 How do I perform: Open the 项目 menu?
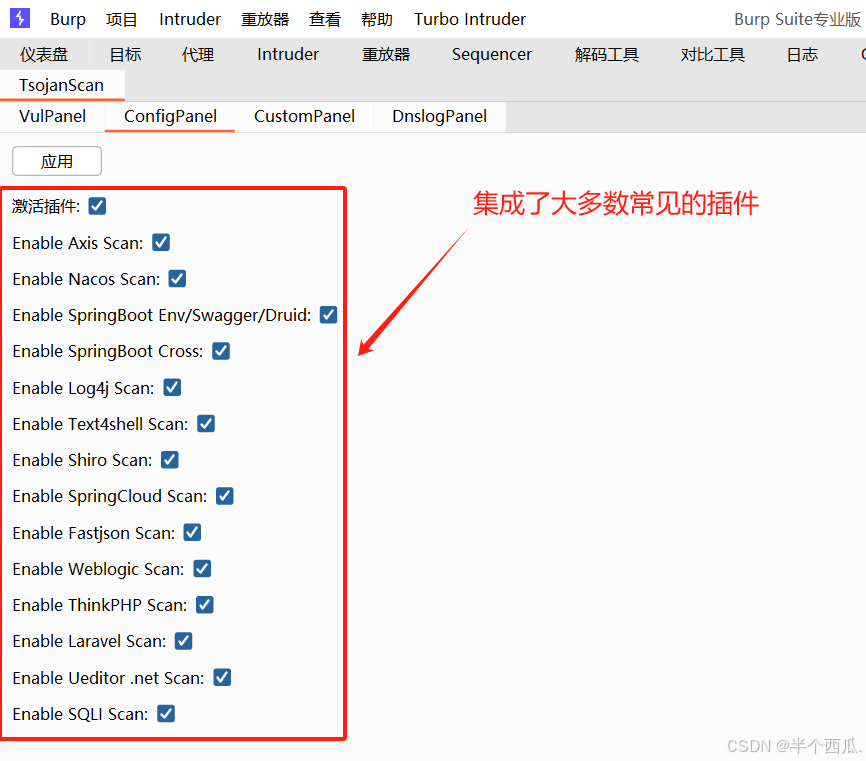pyautogui.click(x=122, y=19)
